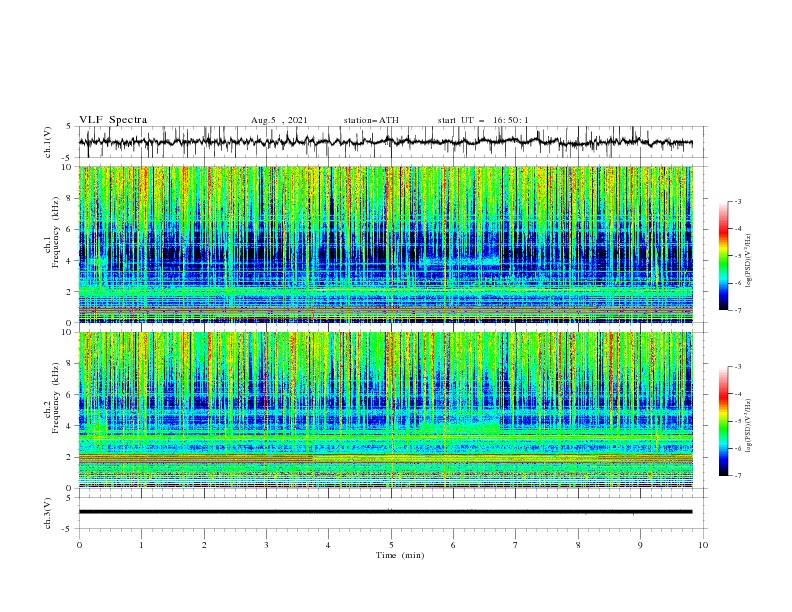Screen dimensions: 792x612
Task: Click the ch.2 "Frequency (kHz)" axis label
Action: pyautogui.click(x=56, y=397)
